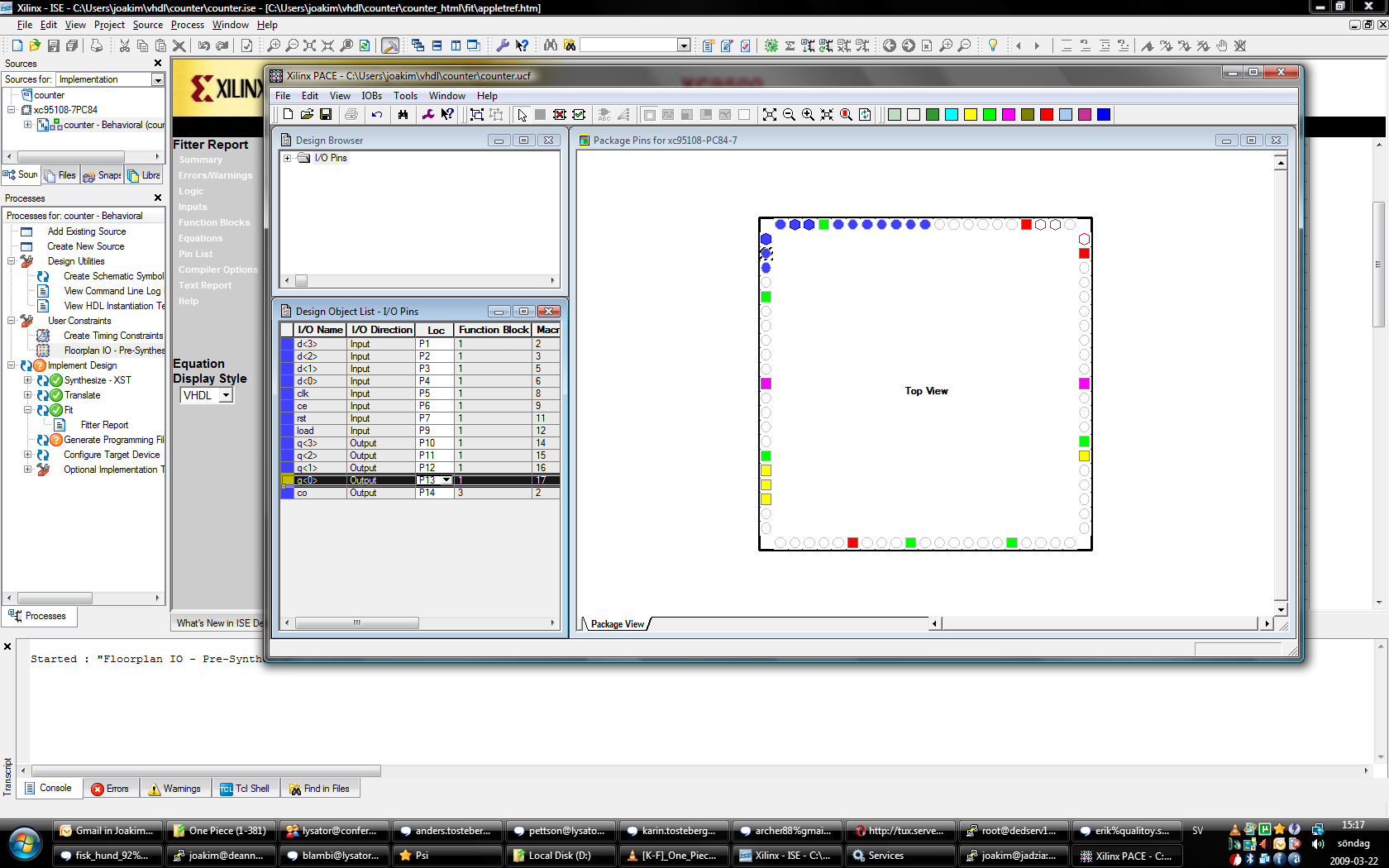1389x868 pixels.
Task: Open PACE wrench preferences icon
Action: pyautogui.click(x=428, y=115)
